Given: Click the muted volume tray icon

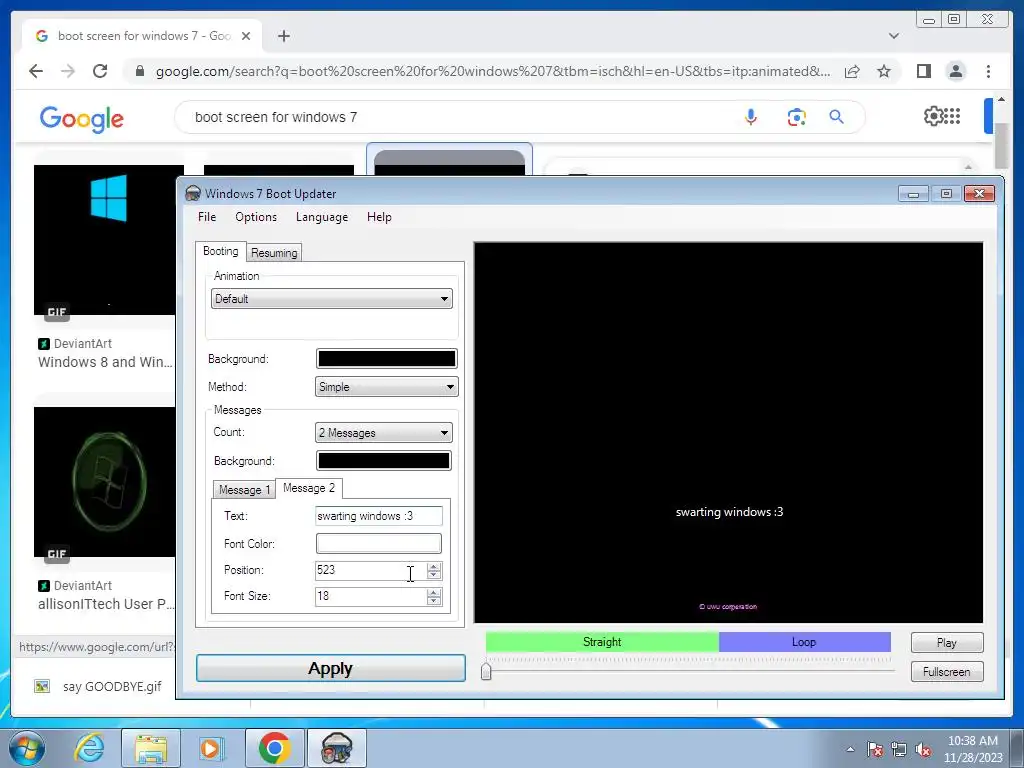Looking at the screenshot, I should (923, 750).
